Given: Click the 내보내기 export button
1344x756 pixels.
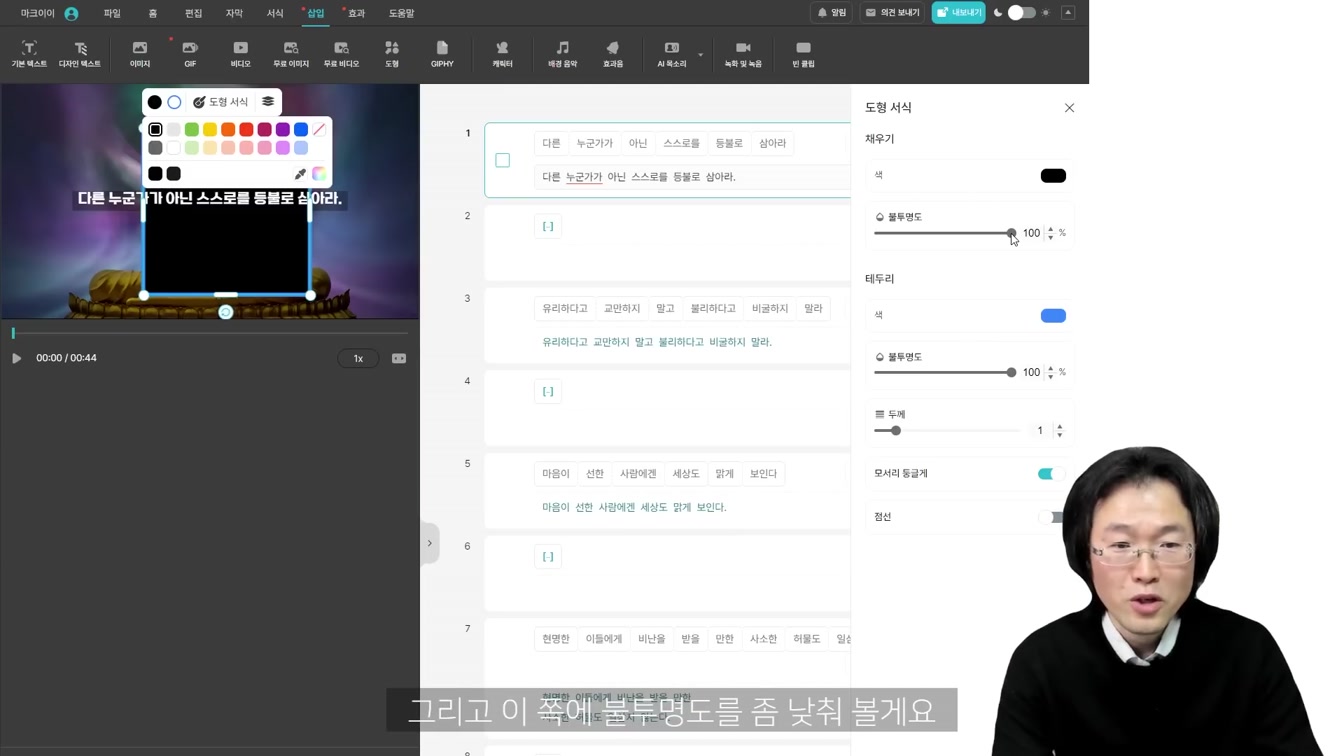Looking at the screenshot, I should click(958, 13).
